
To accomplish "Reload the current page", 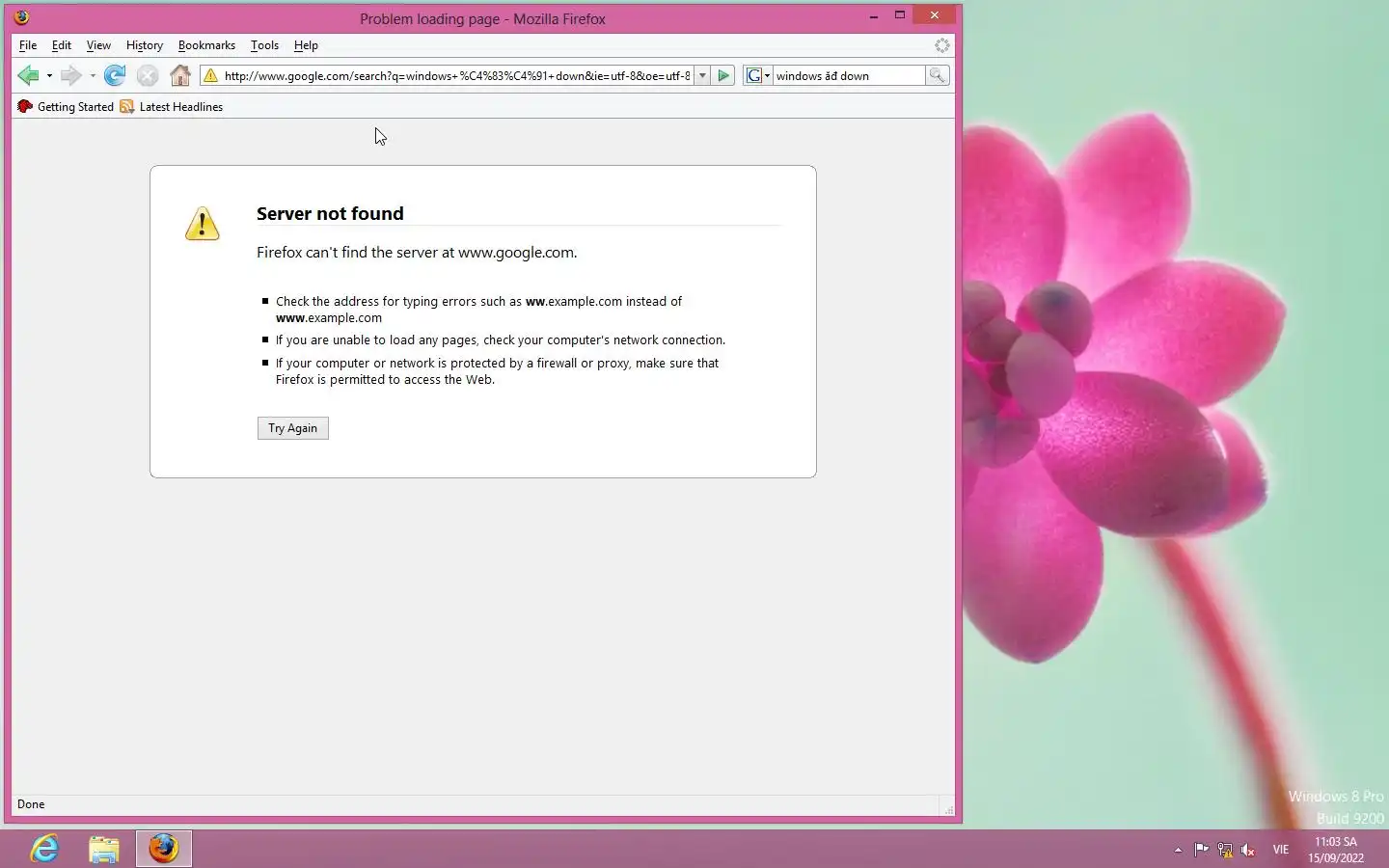I will coord(115,75).
